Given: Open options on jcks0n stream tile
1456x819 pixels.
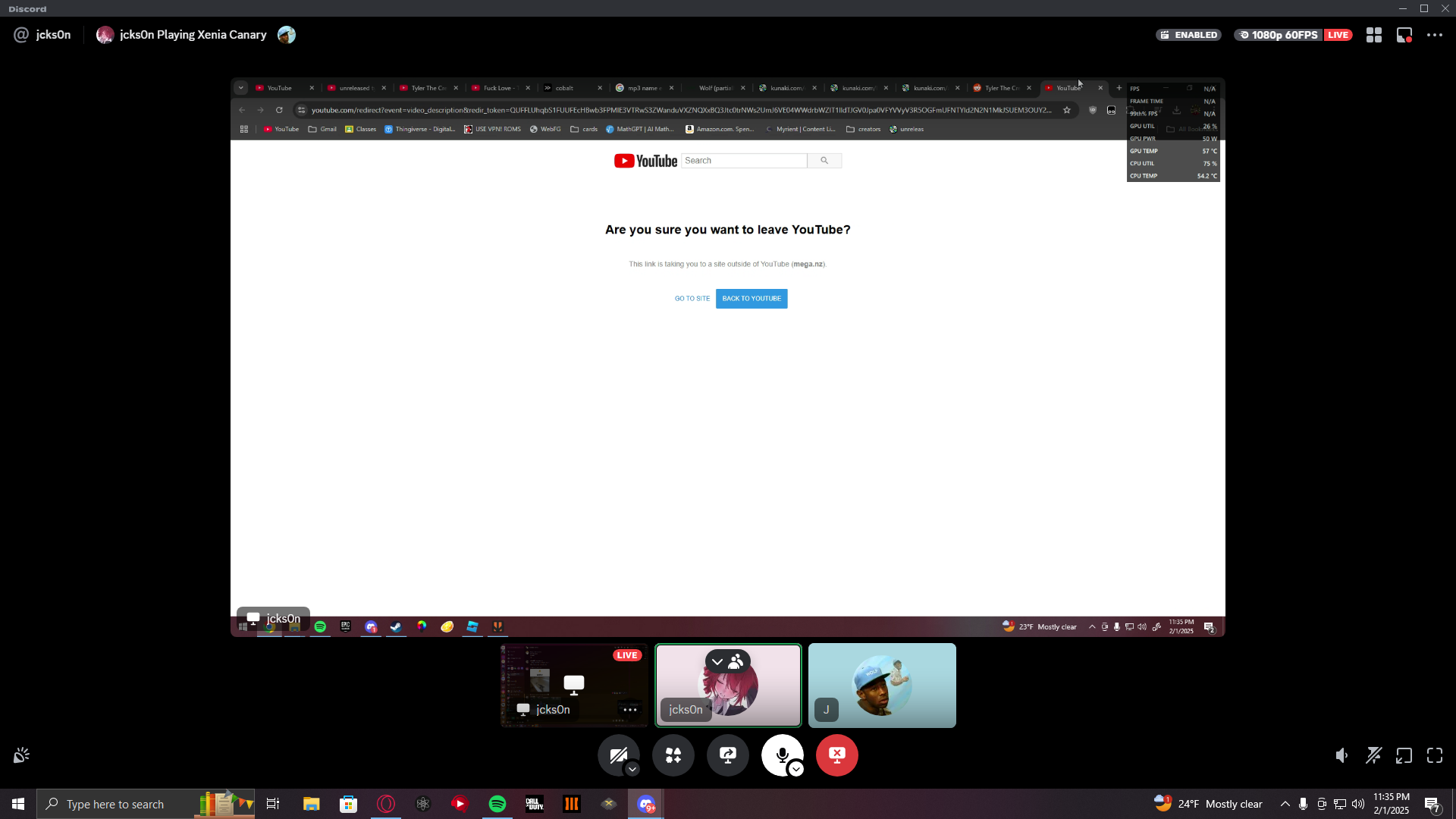Looking at the screenshot, I should click(x=630, y=710).
